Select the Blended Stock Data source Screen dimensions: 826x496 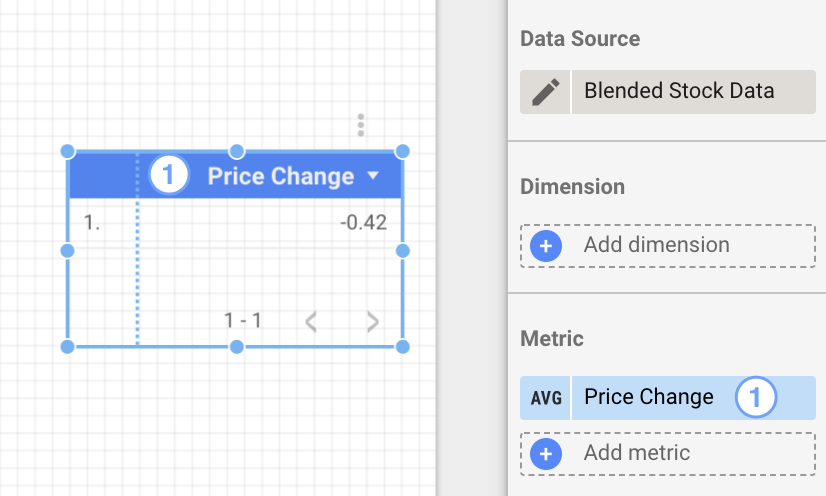point(680,91)
